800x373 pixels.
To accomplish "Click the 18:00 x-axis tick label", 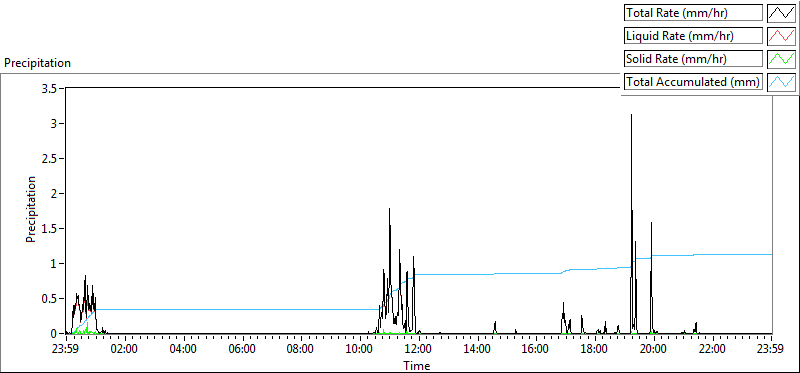I will pyautogui.click(x=595, y=350).
